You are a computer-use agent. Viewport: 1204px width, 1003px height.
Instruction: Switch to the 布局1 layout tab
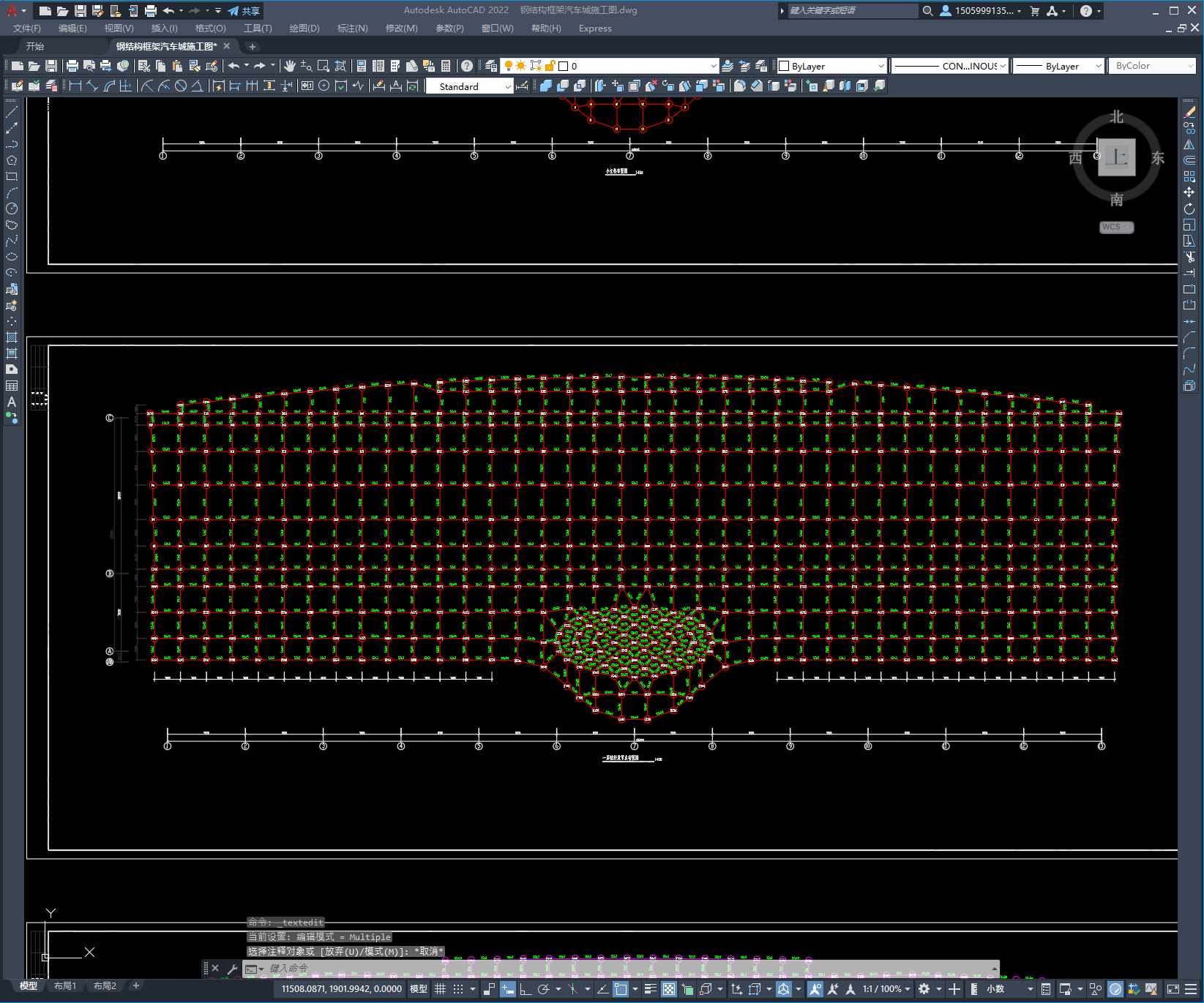point(65,986)
